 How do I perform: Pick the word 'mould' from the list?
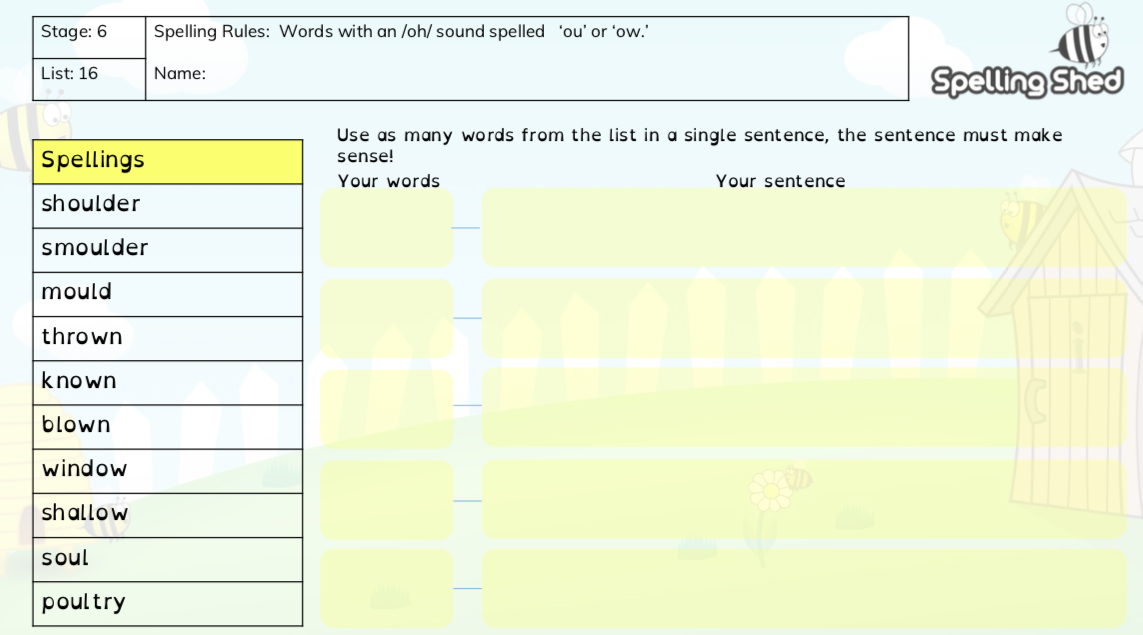click(x=77, y=293)
